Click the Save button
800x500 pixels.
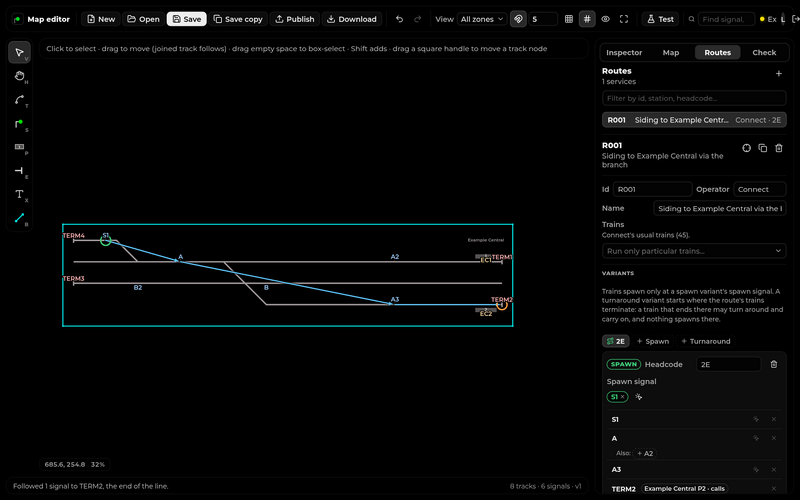[187, 19]
